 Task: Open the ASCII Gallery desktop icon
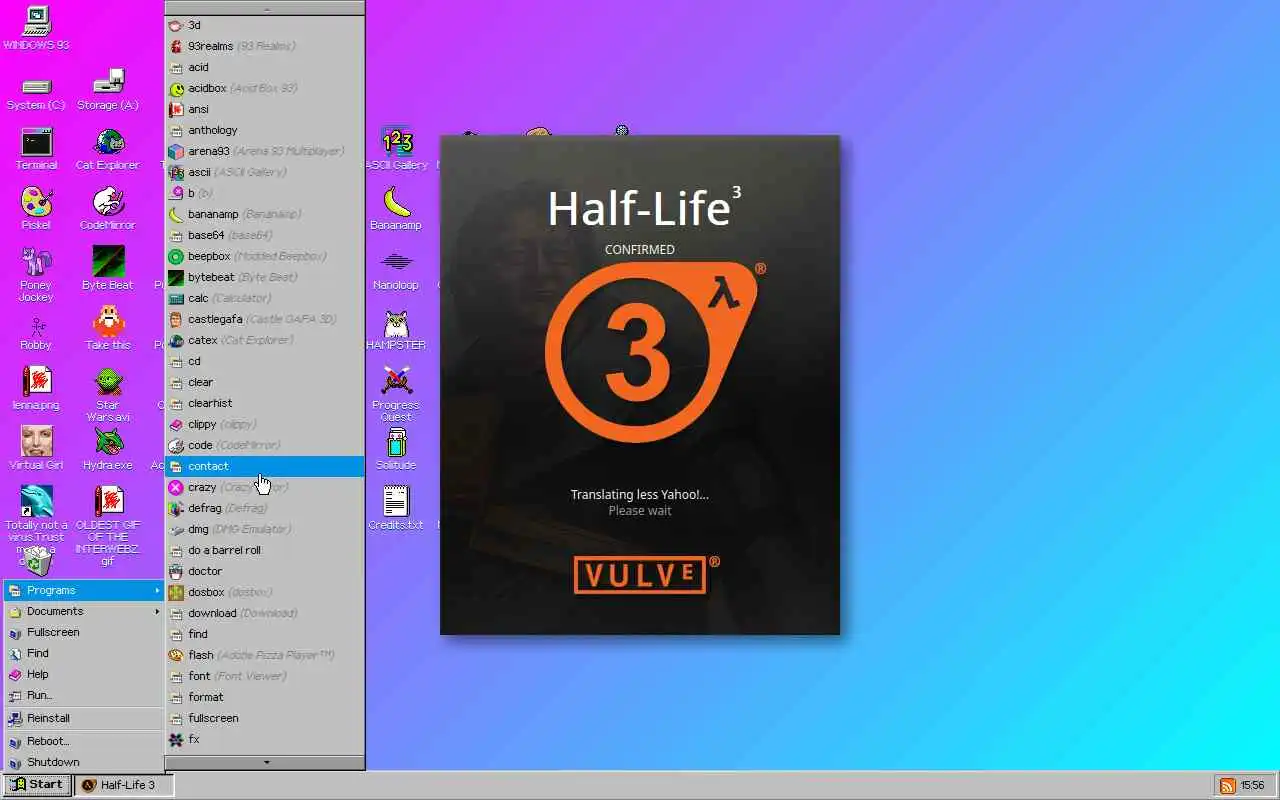click(397, 150)
